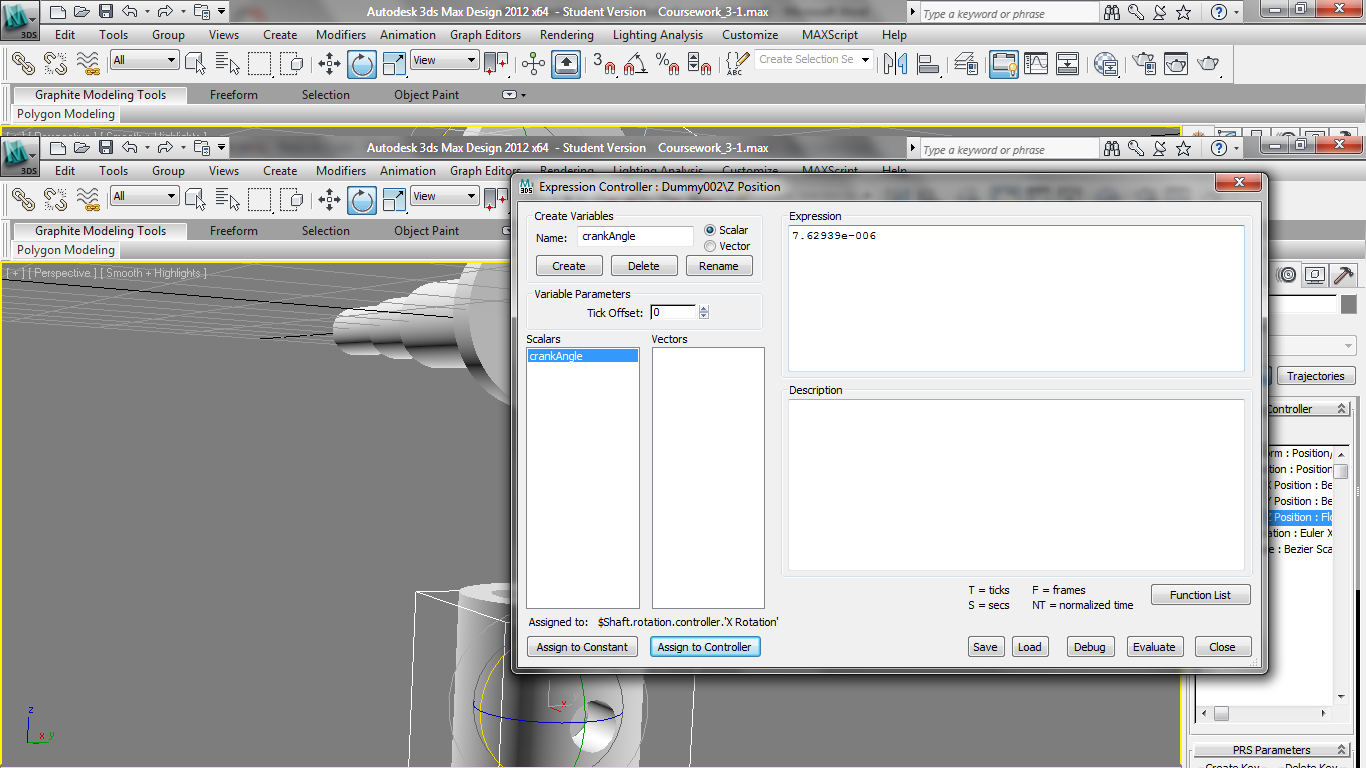The width and height of the screenshot is (1366, 768).
Task: Open Customize menu in rear window
Action: coord(750,35)
